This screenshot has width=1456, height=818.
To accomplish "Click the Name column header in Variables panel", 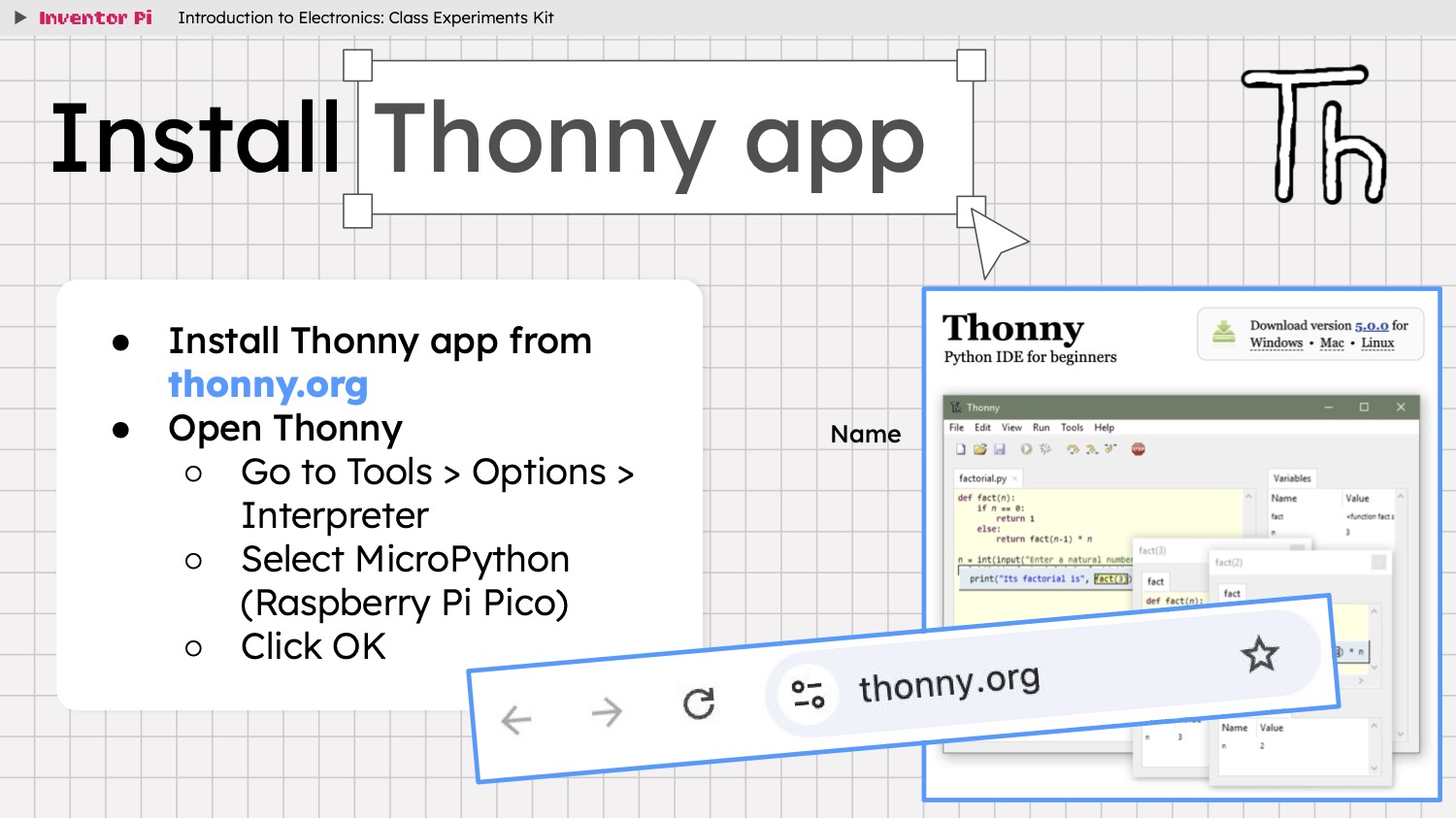I will (x=1284, y=498).
